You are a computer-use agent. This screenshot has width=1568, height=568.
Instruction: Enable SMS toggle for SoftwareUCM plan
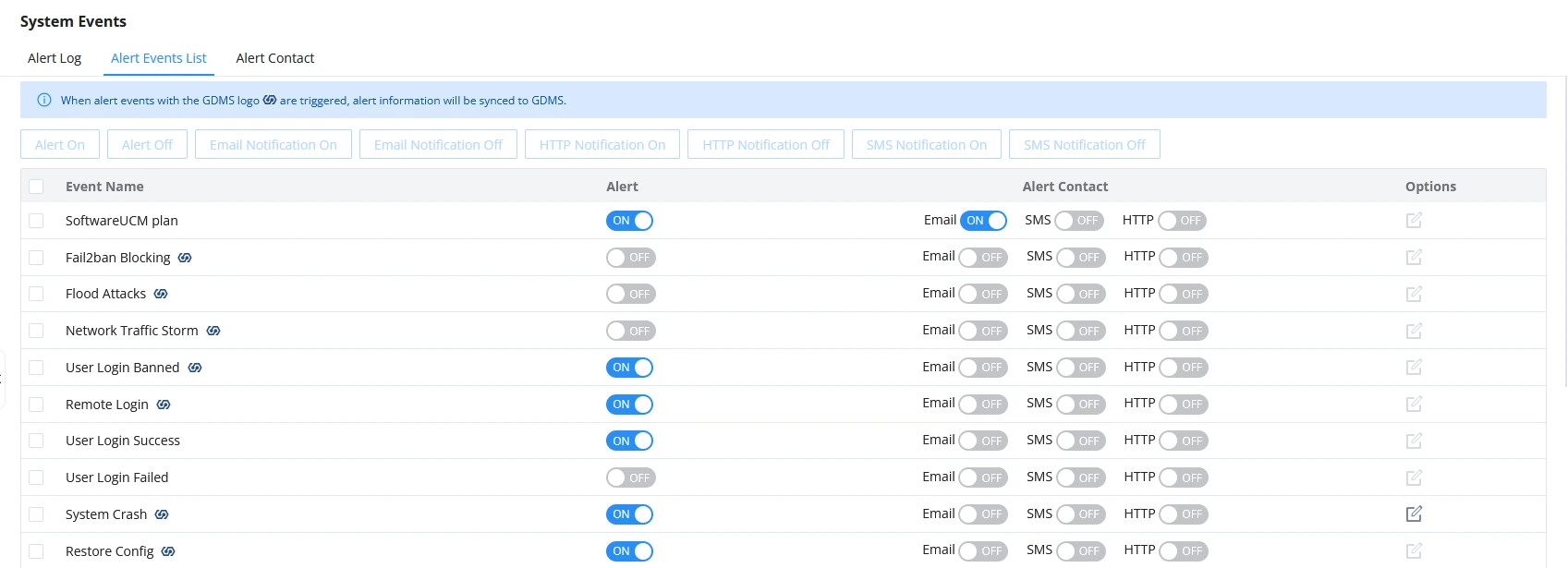pos(1078,221)
